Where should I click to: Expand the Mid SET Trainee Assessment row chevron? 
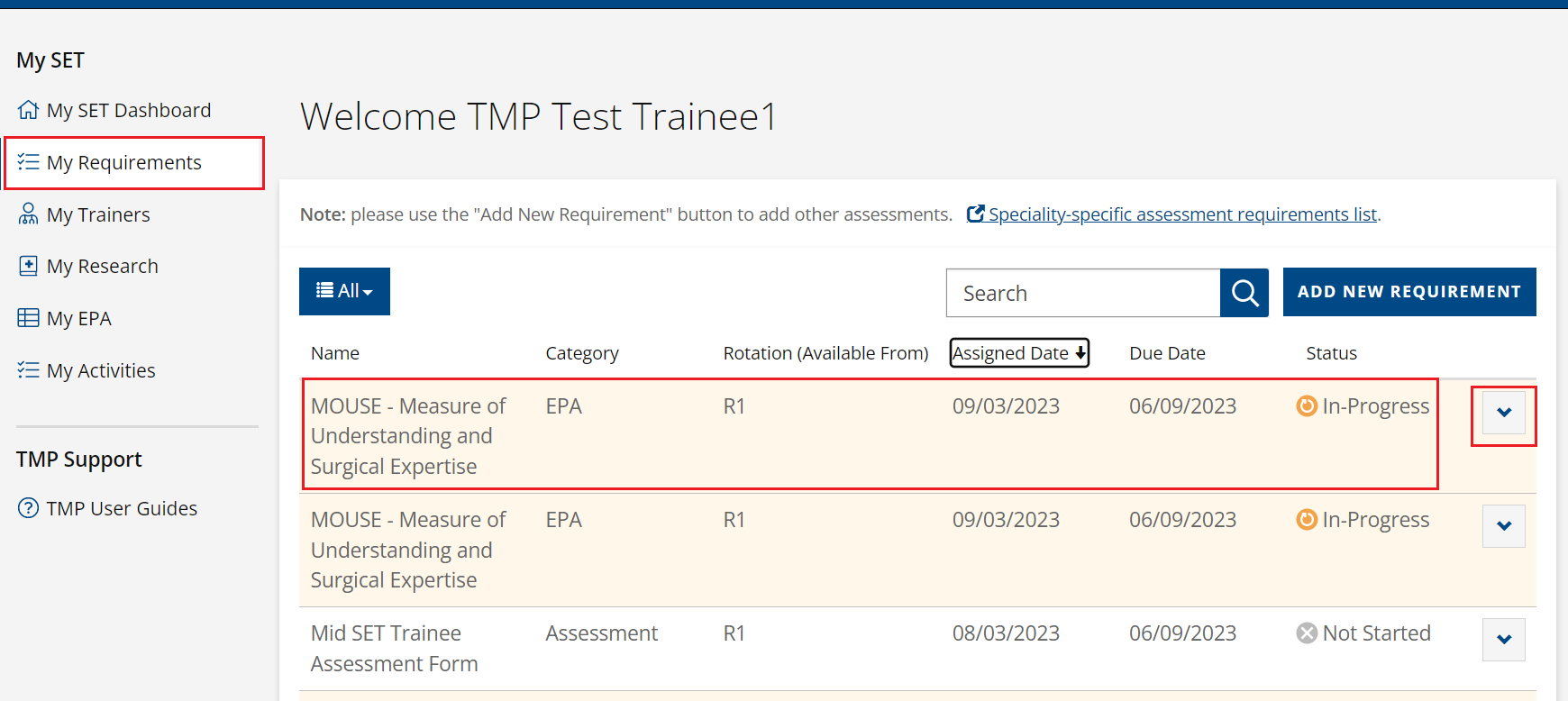click(x=1504, y=640)
